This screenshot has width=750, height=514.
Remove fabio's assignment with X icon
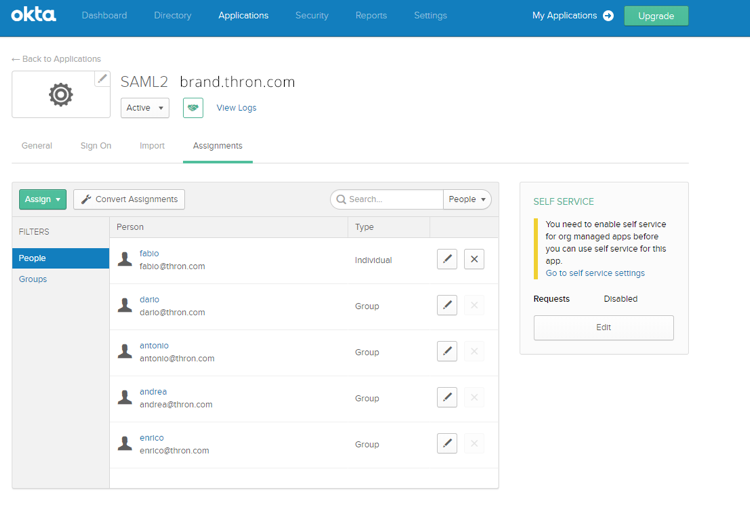(x=474, y=259)
